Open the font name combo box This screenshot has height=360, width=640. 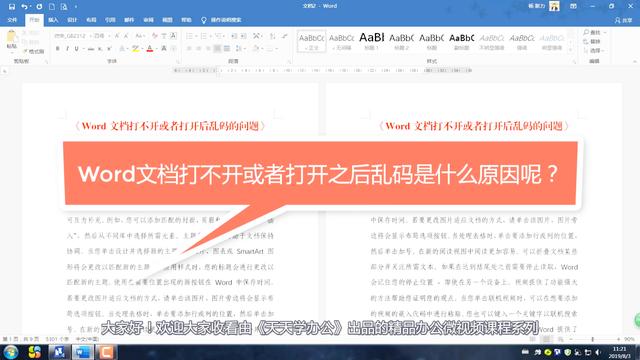pos(72,36)
